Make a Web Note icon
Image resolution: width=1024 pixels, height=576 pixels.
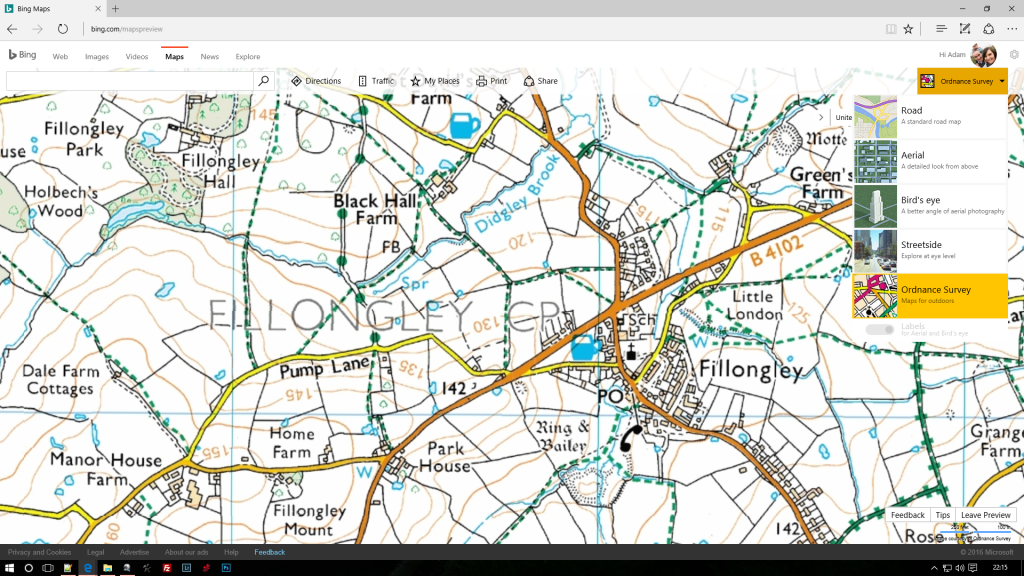tap(965, 29)
